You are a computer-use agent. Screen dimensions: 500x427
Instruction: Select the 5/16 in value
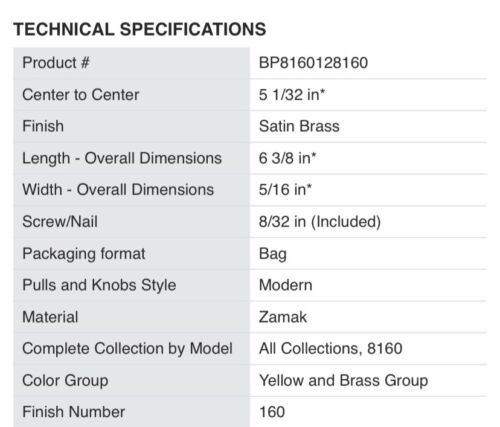285,190
